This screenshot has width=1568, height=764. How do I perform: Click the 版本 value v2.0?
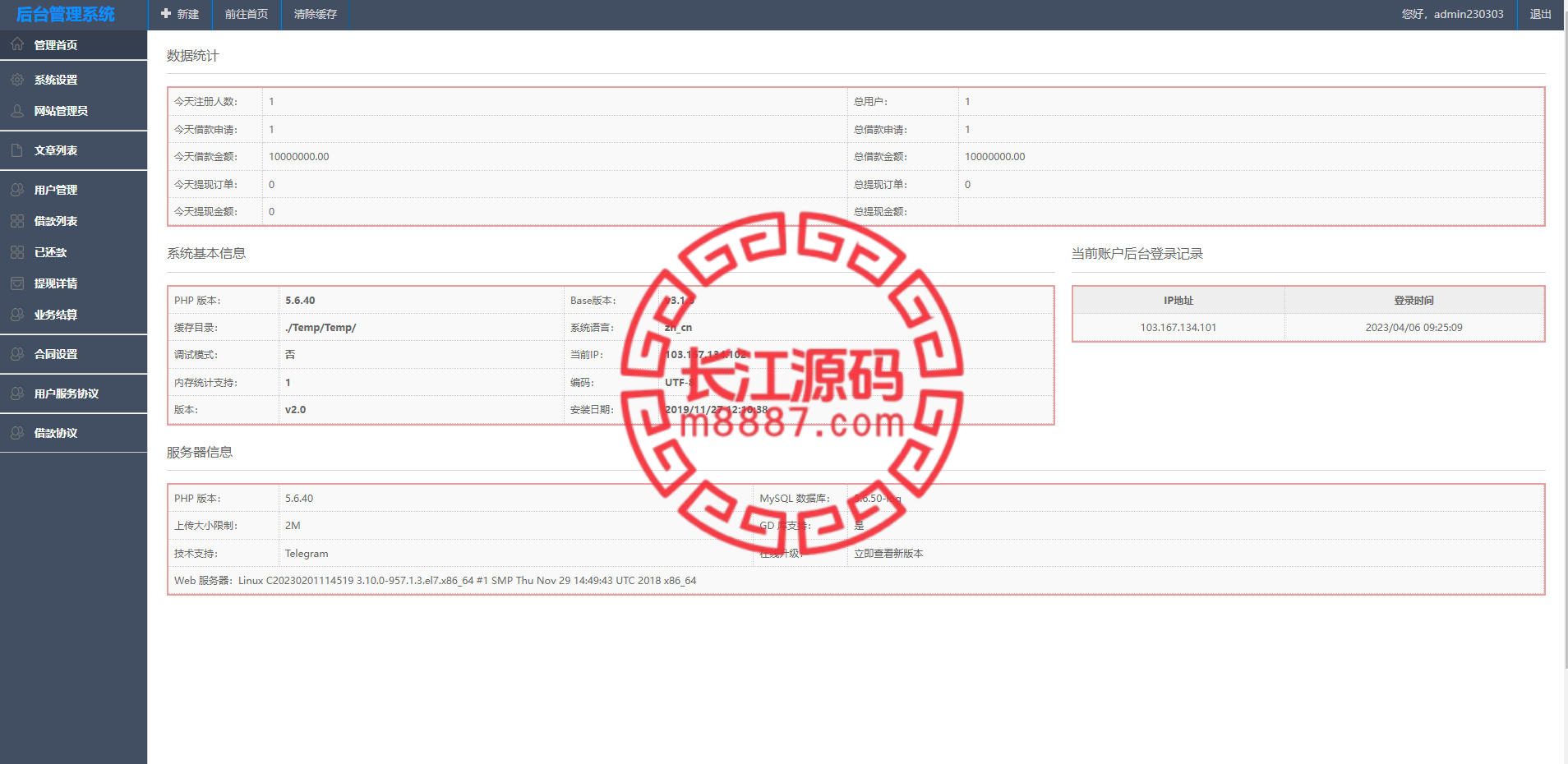(x=296, y=409)
